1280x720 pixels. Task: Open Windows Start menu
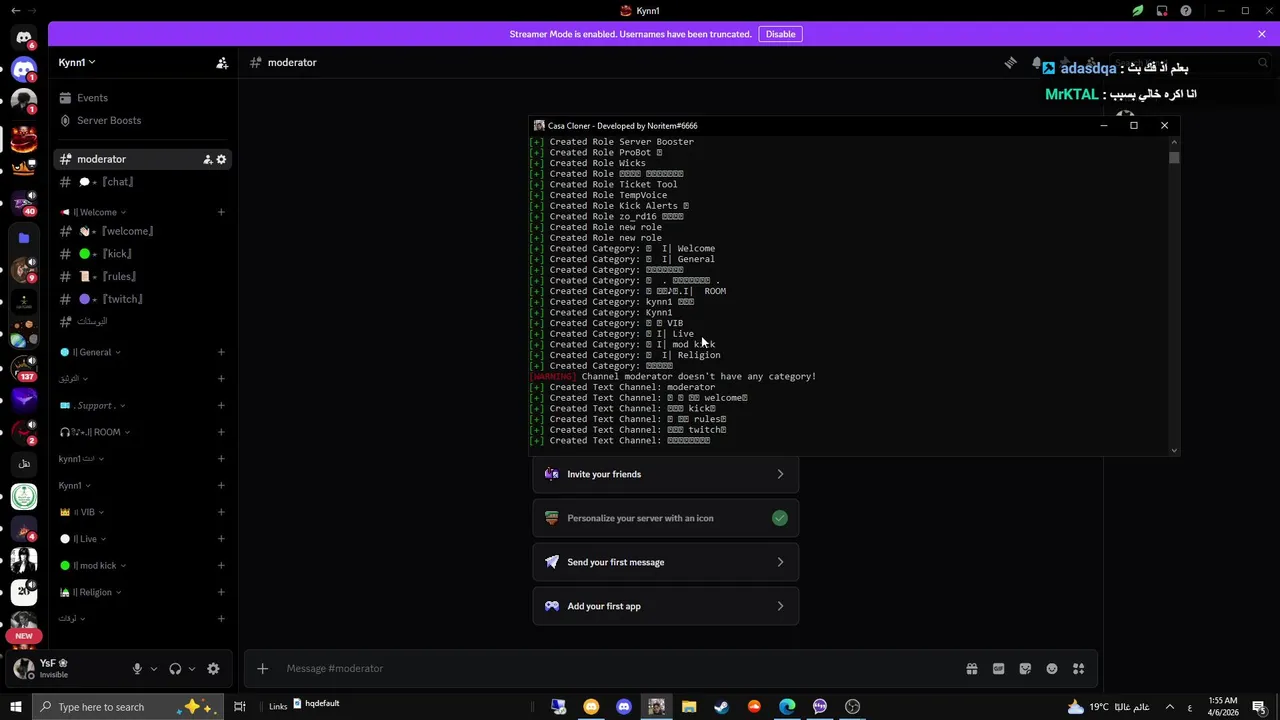click(x=16, y=707)
